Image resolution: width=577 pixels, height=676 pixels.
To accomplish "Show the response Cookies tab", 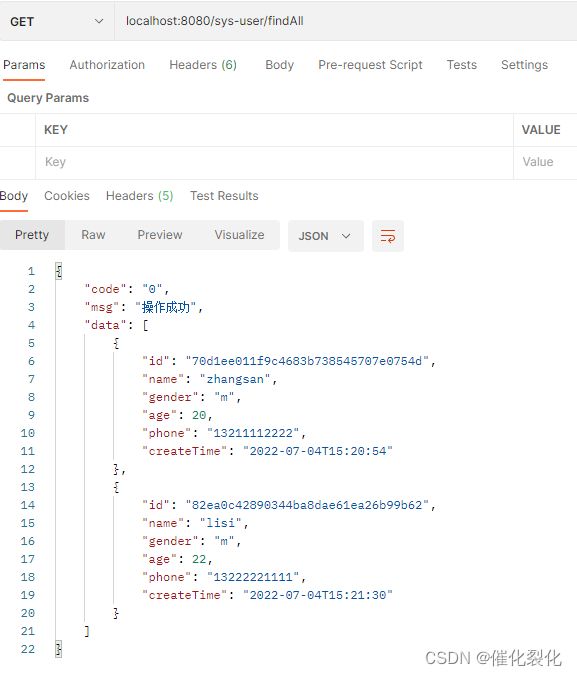I will pyautogui.click(x=67, y=196).
